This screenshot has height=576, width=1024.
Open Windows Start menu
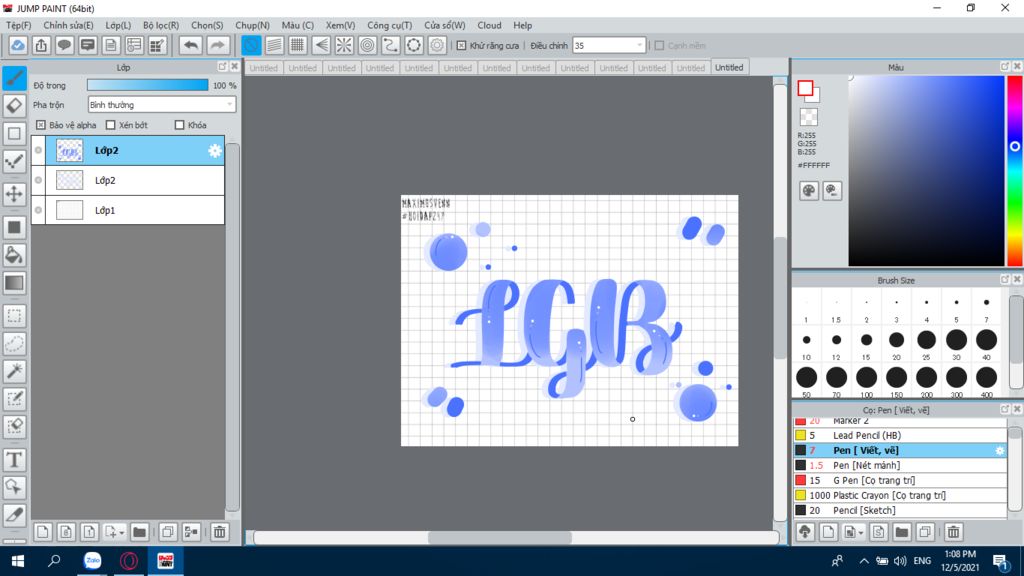18,561
